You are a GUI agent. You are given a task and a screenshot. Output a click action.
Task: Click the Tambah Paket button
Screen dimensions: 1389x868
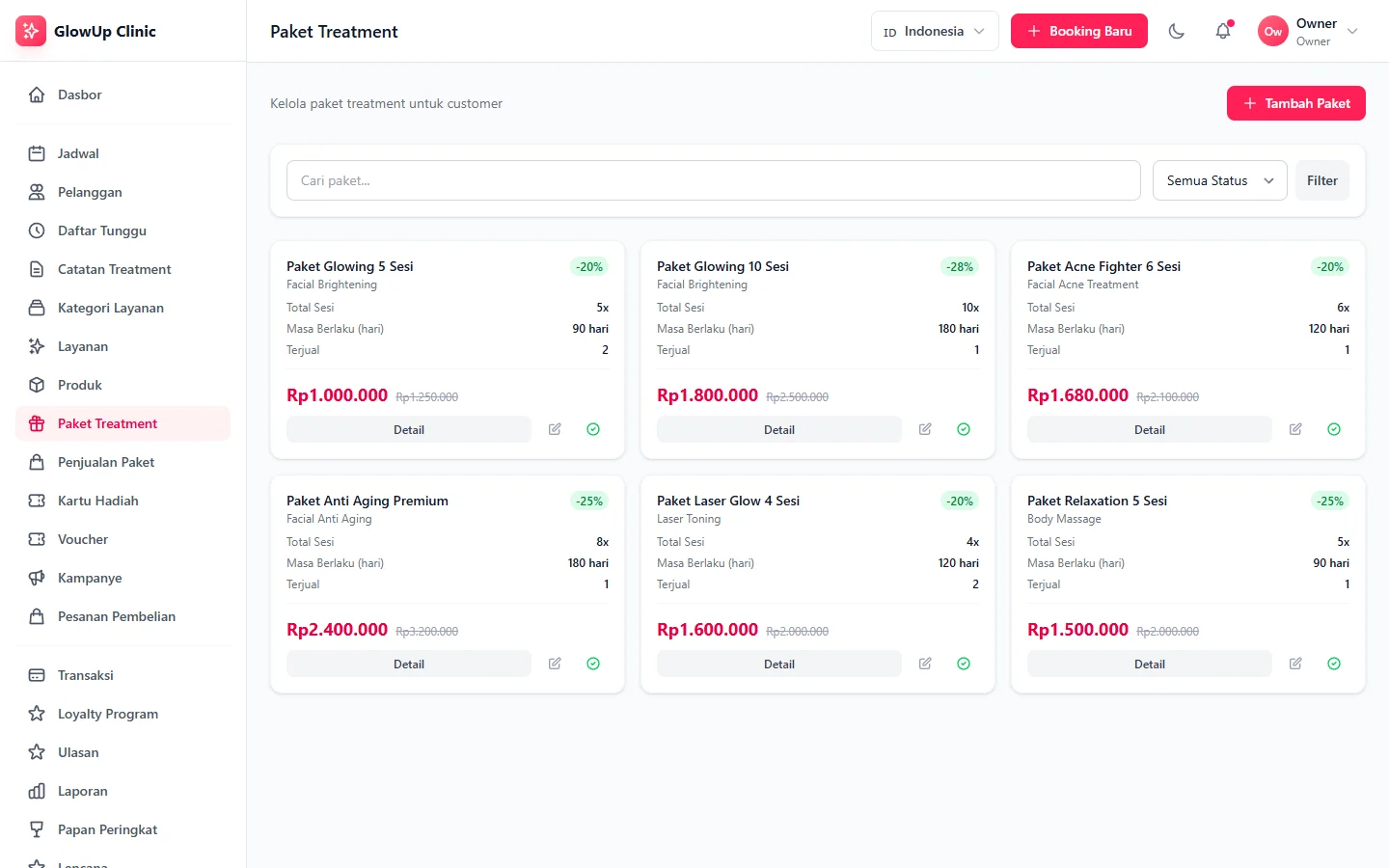tap(1296, 103)
